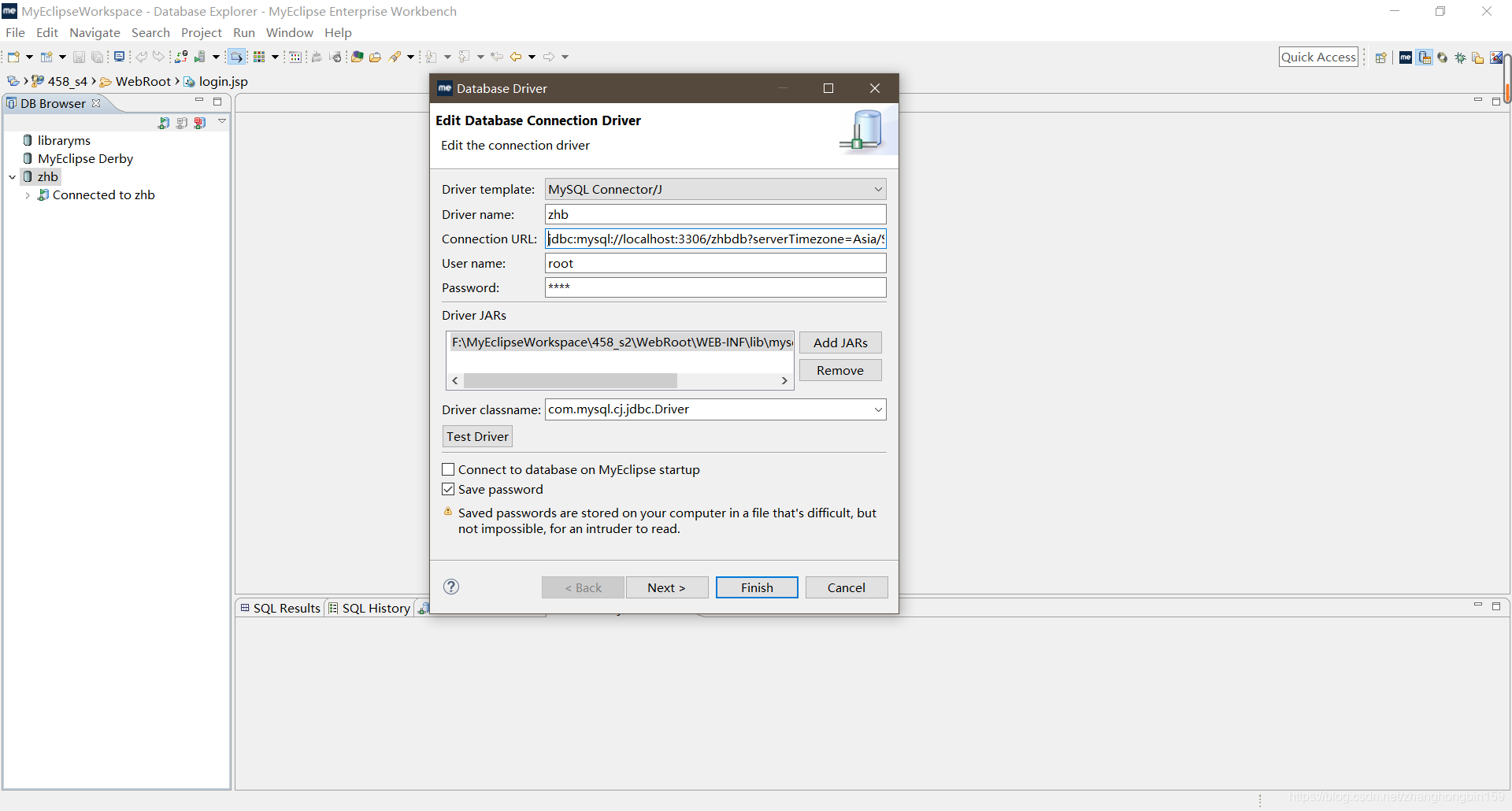Click the help question mark in dialog
1512x811 pixels.
tap(451, 587)
